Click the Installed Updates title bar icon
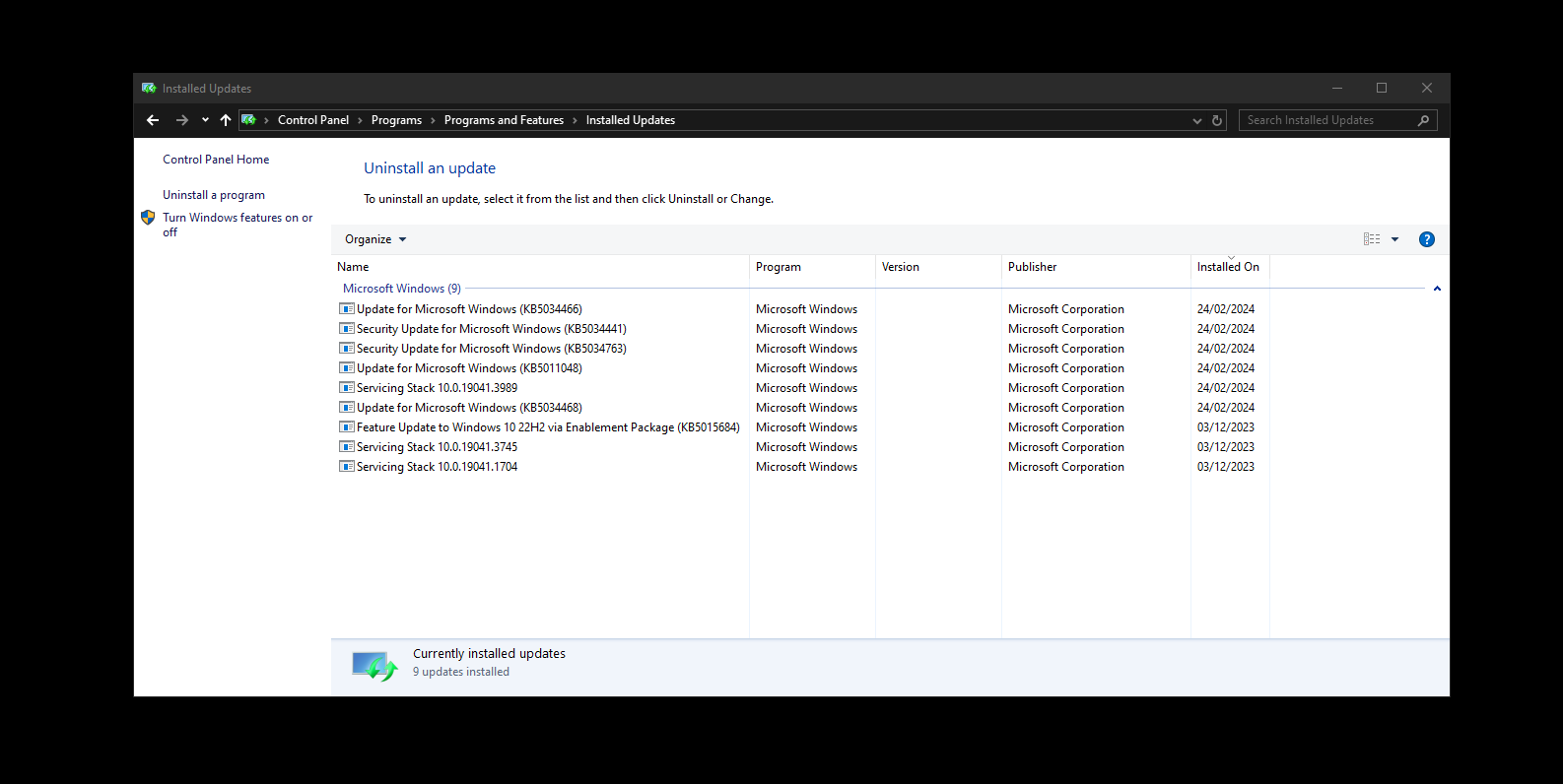This screenshot has height=784, width=1563. [x=149, y=89]
